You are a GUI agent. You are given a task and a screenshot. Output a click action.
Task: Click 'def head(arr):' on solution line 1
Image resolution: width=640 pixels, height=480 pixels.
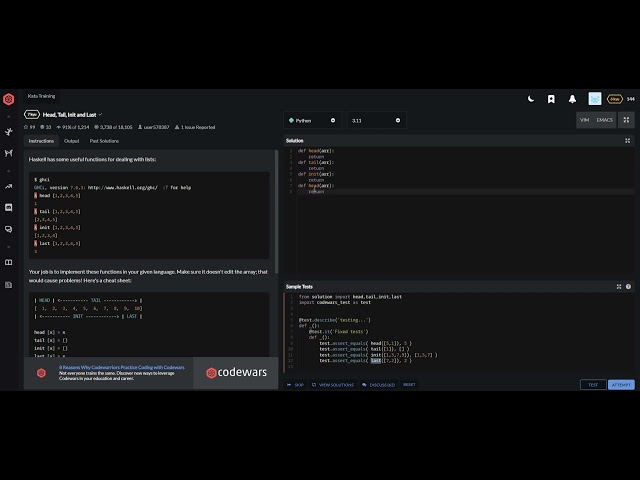coord(316,151)
